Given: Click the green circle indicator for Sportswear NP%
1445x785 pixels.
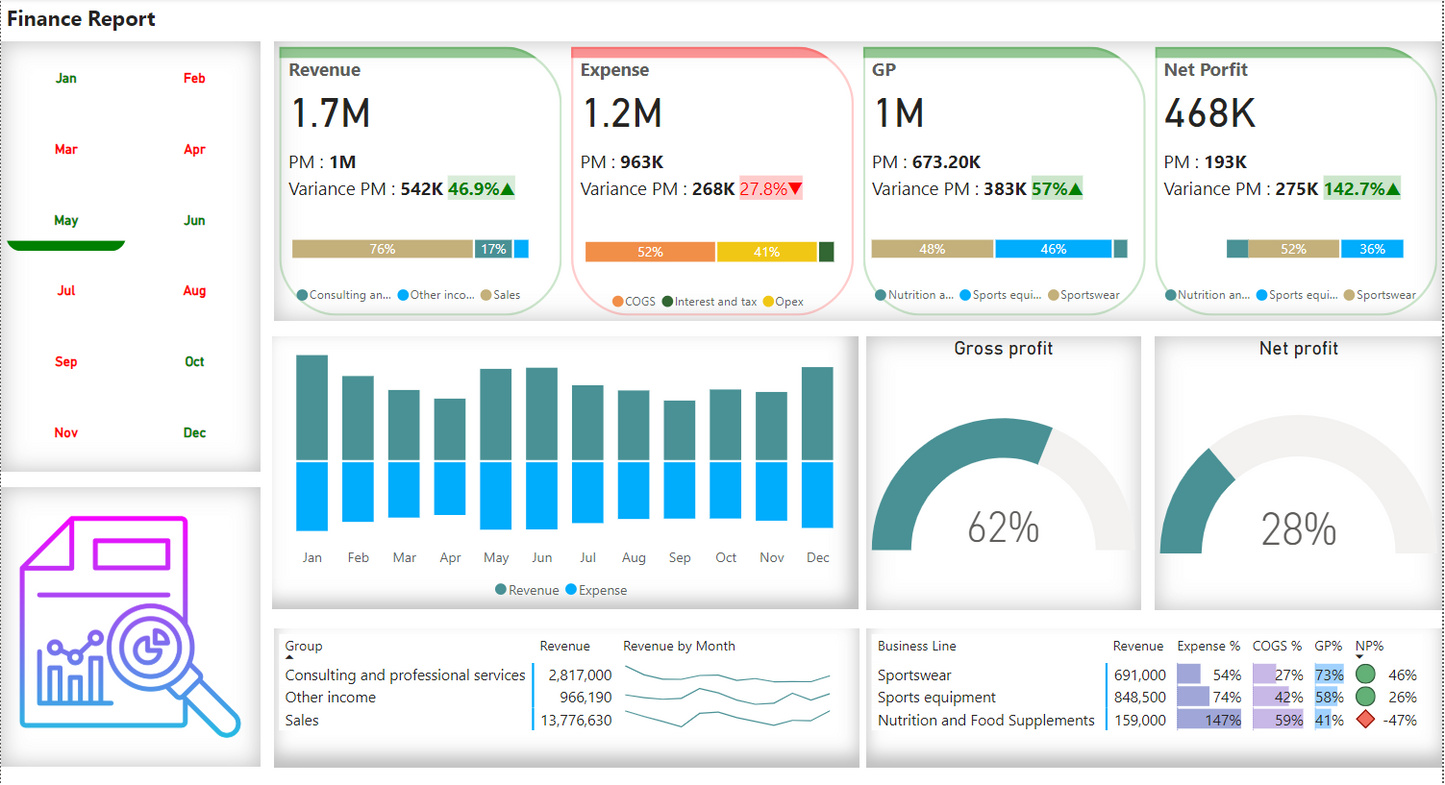Looking at the screenshot, I should coord(1364,675).
